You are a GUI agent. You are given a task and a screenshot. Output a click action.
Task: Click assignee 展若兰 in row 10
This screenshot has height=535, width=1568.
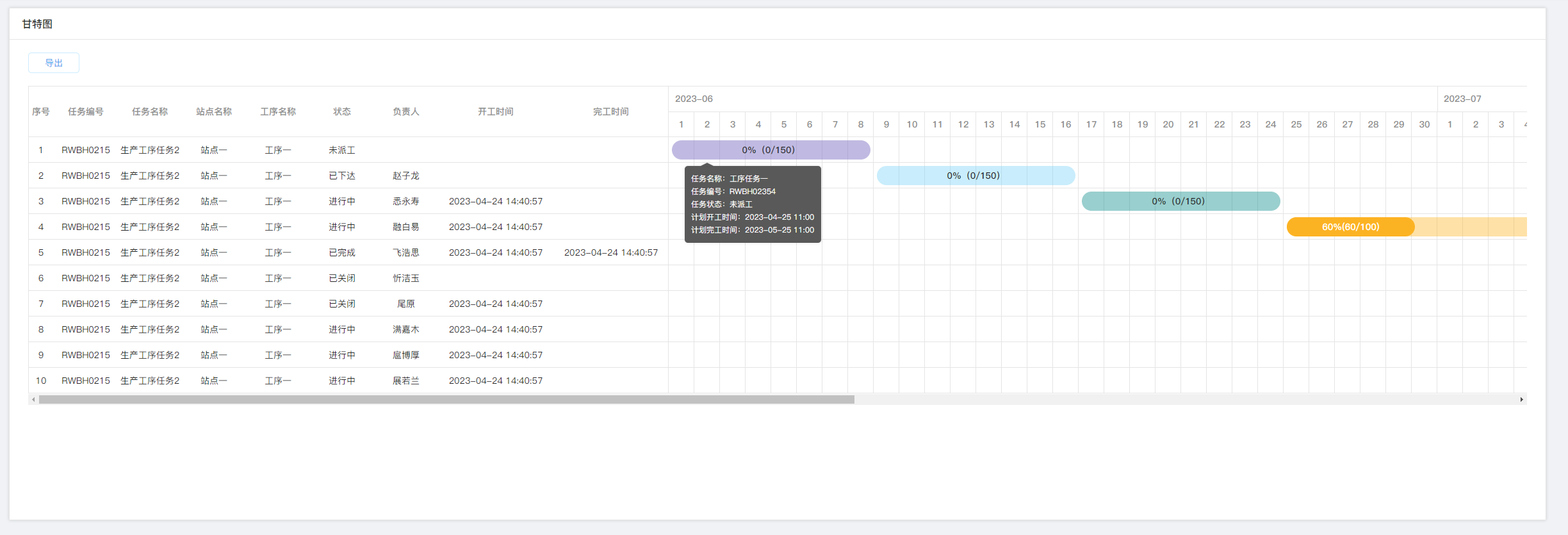[406, 381]
